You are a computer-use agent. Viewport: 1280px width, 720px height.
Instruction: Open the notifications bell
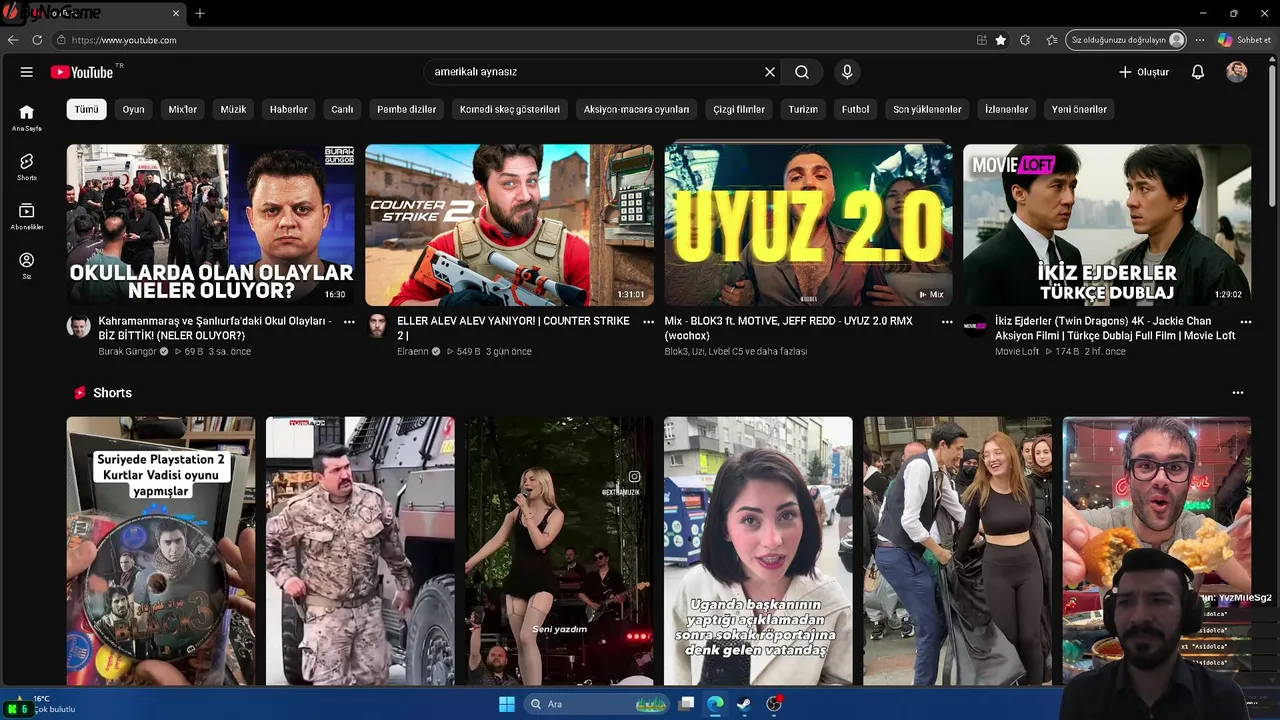(x=1198, y=72)
